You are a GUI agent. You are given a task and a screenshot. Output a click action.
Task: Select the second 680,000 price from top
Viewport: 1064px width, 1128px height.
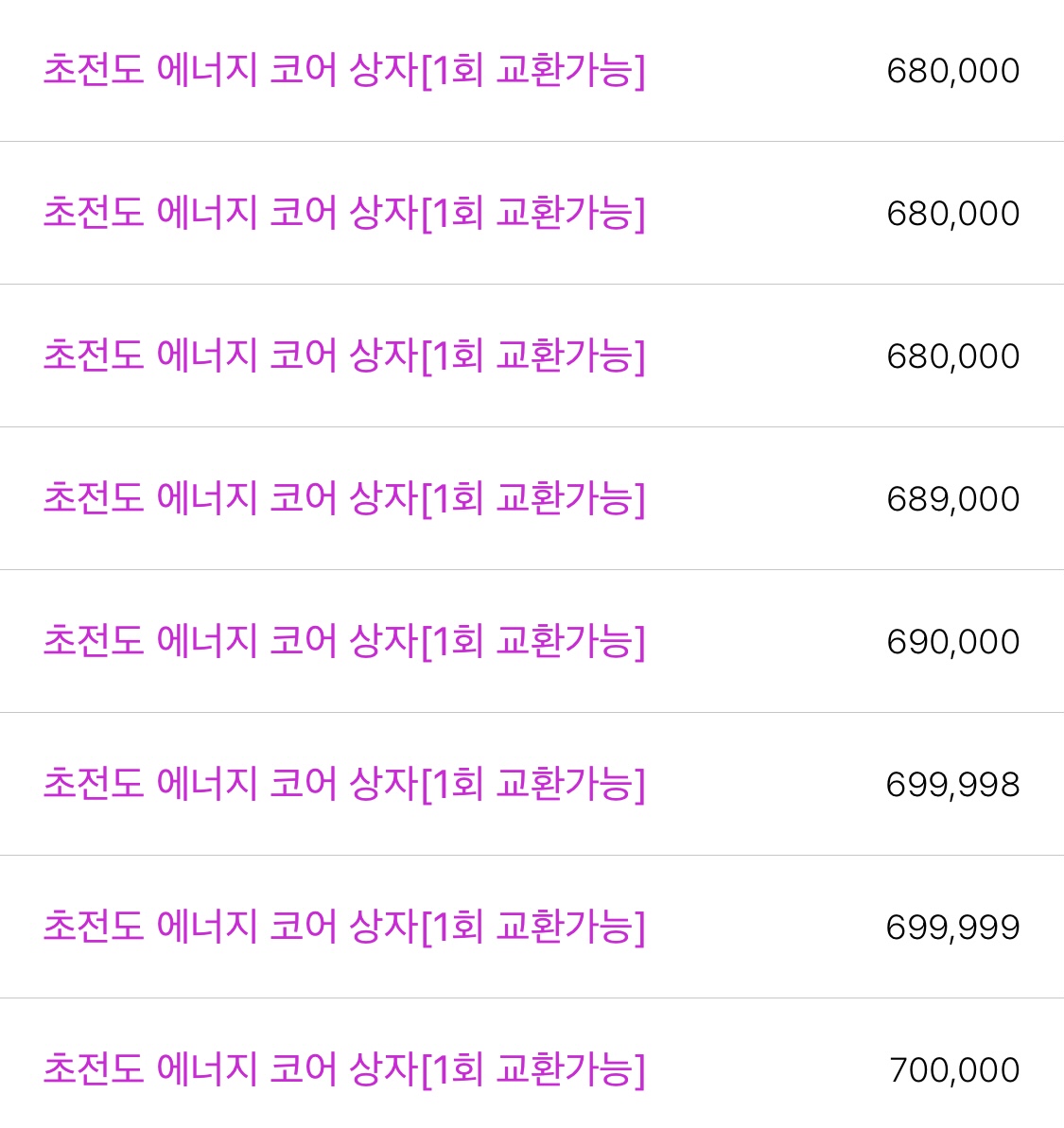coord(952,214)
